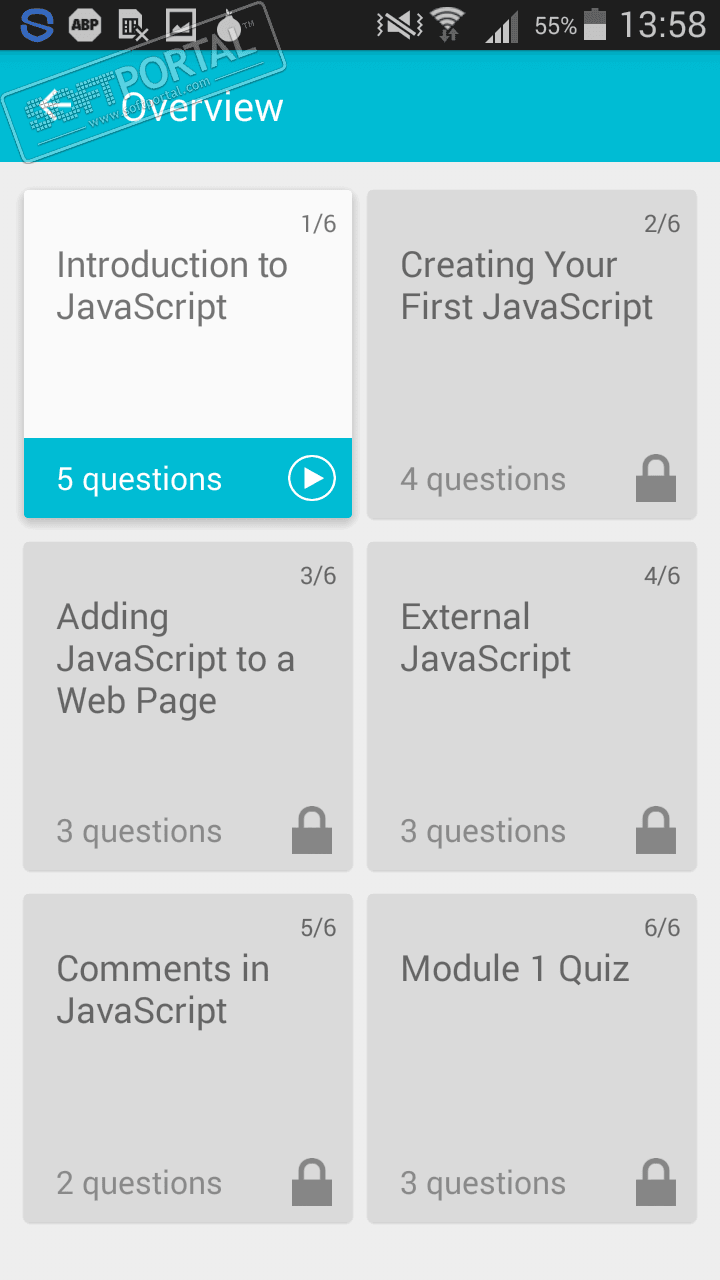Screen dimensions: 720x1280
Task: Tap the Overview header title
Action: pyautogui.click(x=203, y=107)
